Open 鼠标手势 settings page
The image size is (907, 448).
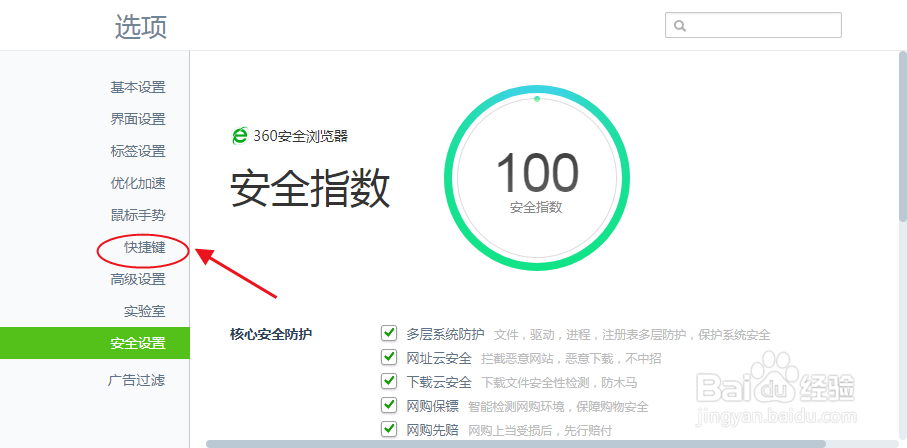click(138, 215)
